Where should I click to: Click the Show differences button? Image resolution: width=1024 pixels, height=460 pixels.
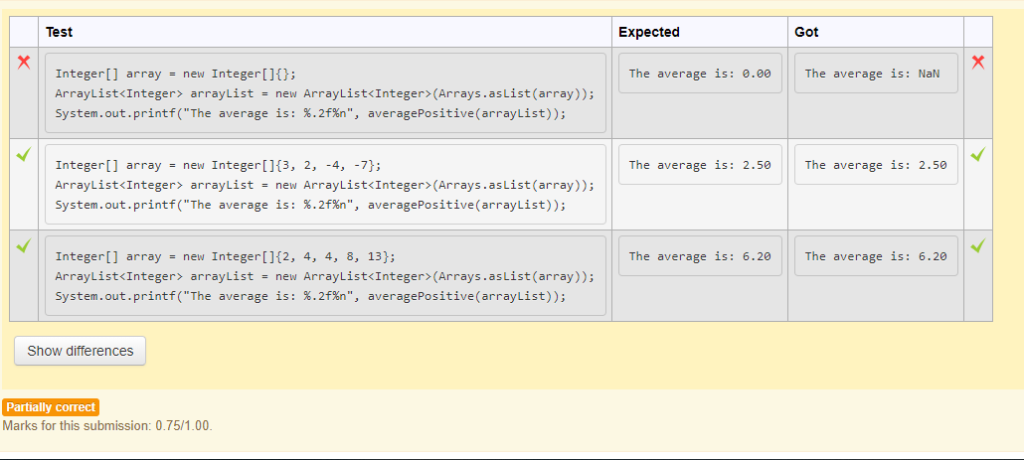coord(80,351)
